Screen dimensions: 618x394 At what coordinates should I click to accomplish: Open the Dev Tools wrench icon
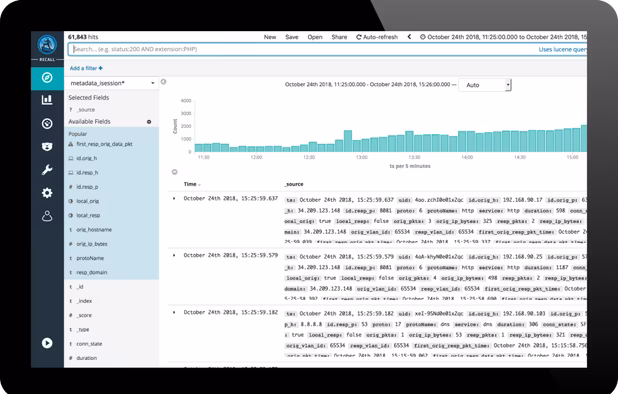(47, 170)
